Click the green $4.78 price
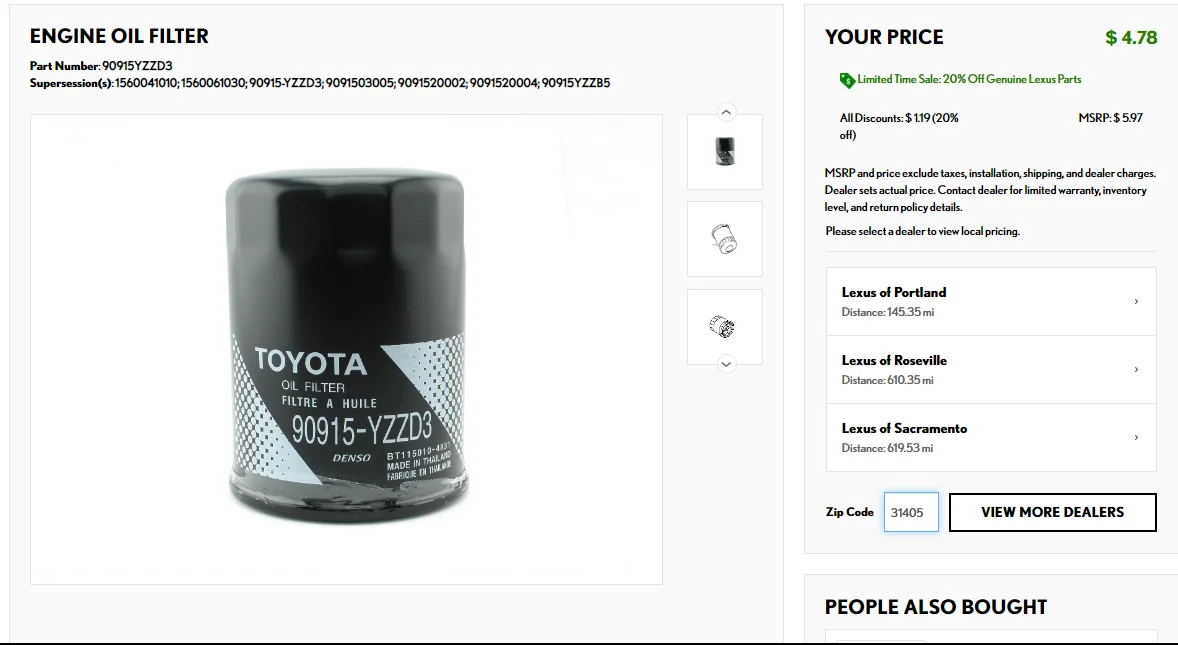This screenshot has height=645, width=1178. 1131,38
